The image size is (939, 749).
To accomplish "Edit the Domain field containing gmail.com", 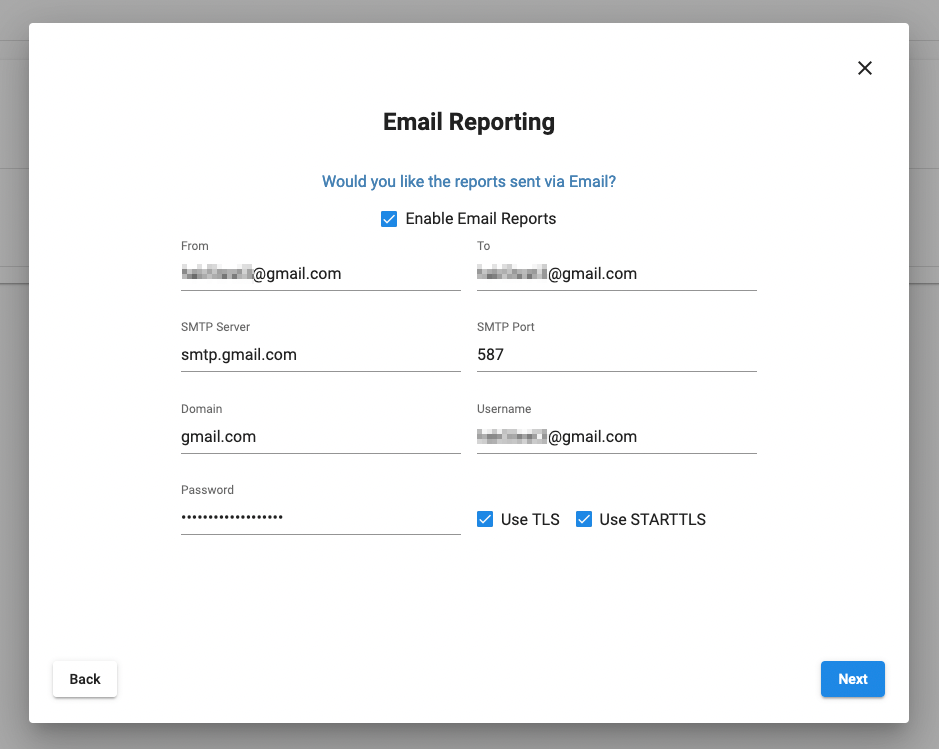I will coord(320,437).
